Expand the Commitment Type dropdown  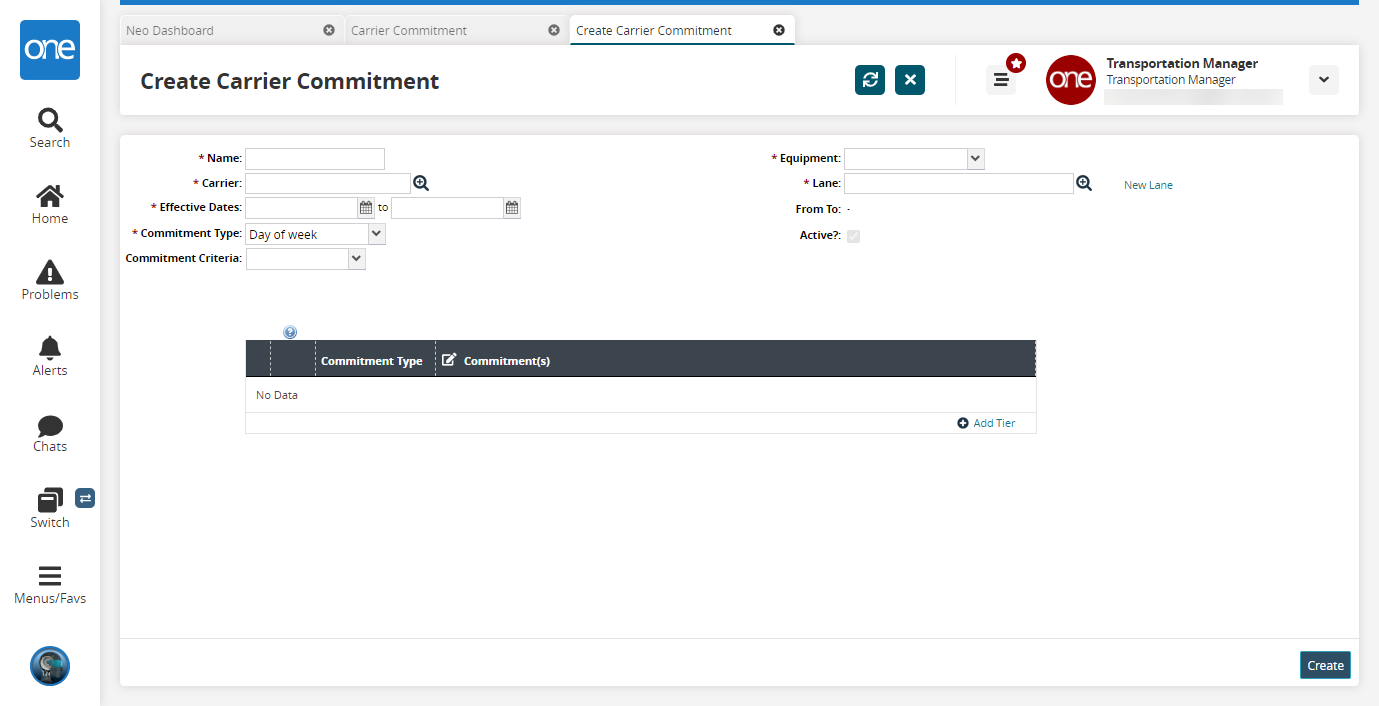377,234
